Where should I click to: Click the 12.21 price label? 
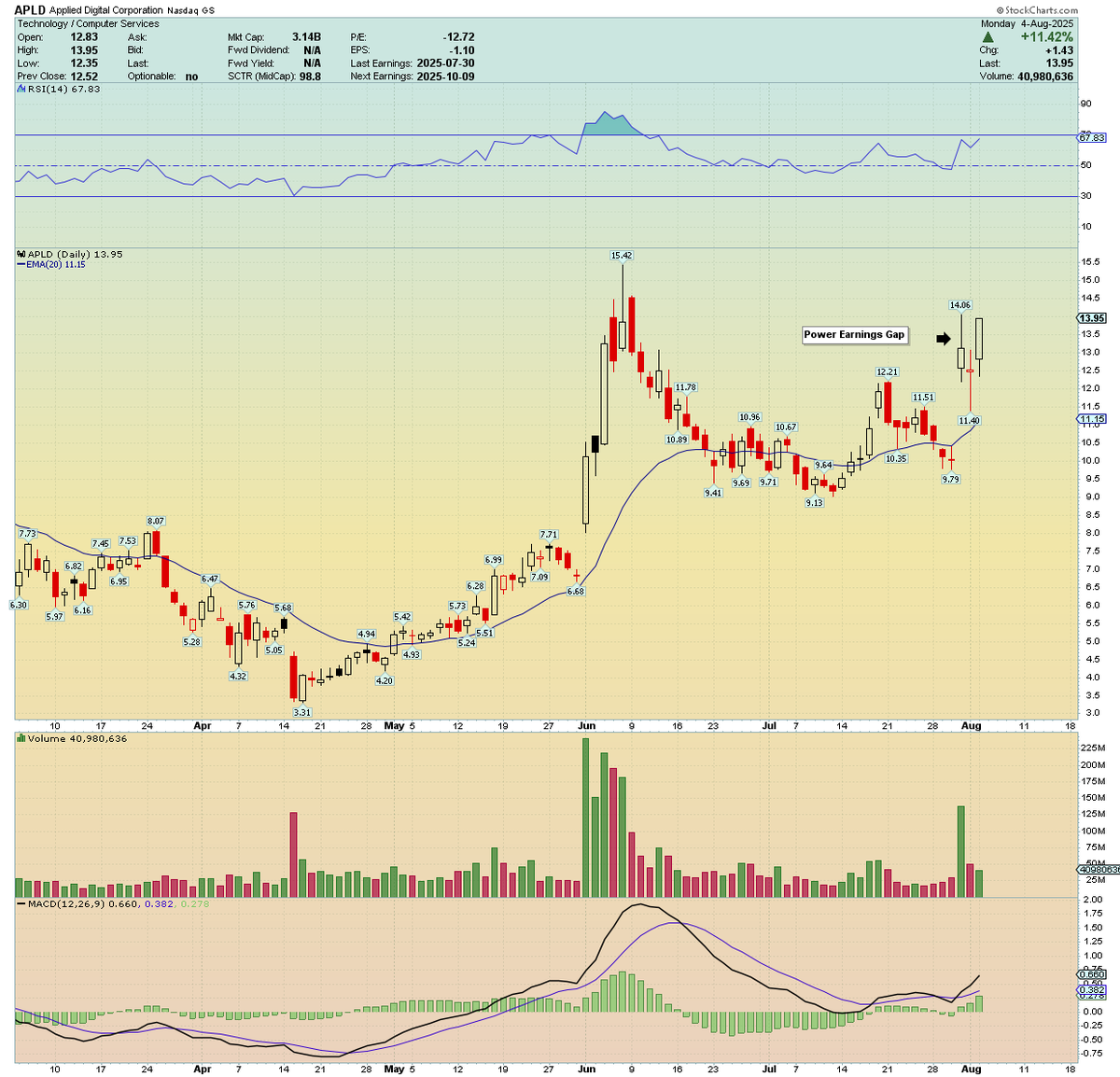click(x=887, y=371)
